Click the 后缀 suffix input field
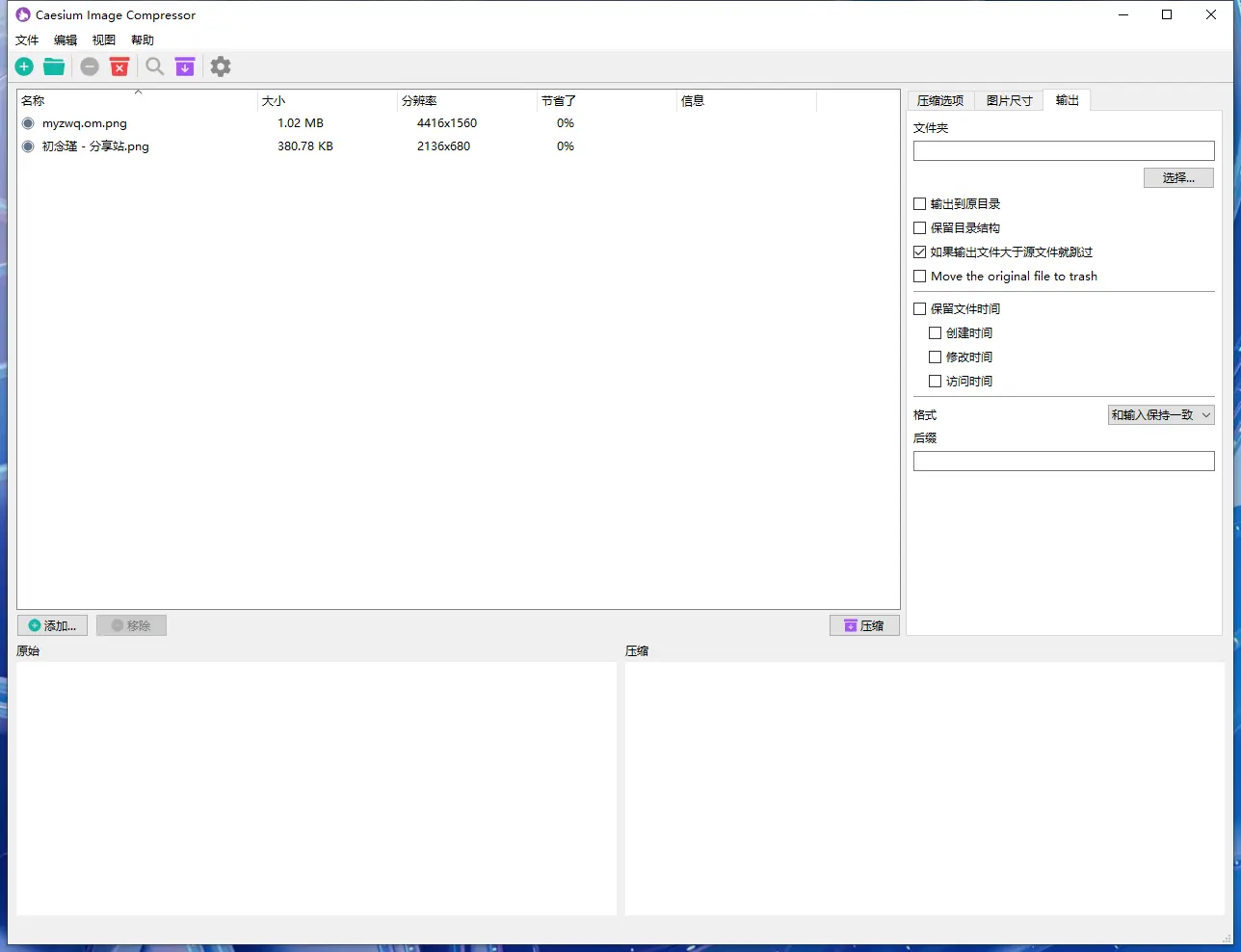 pyautogui.click(x=1064, y=462)
